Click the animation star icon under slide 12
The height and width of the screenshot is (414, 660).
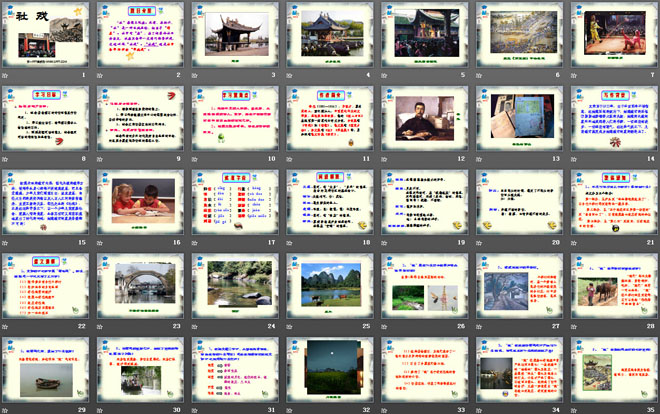[x=384, y=159]
